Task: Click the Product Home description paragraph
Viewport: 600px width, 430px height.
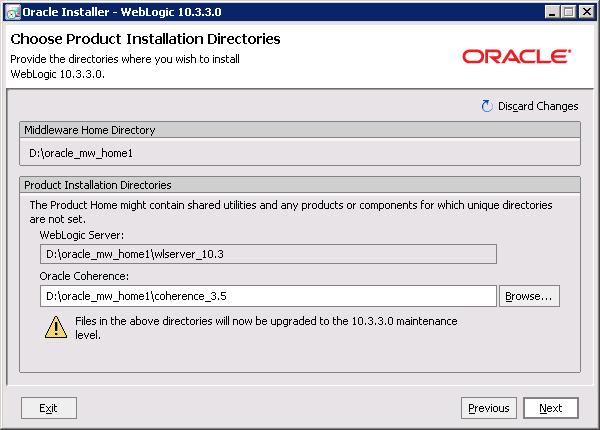Action: [x=291, y=212]
